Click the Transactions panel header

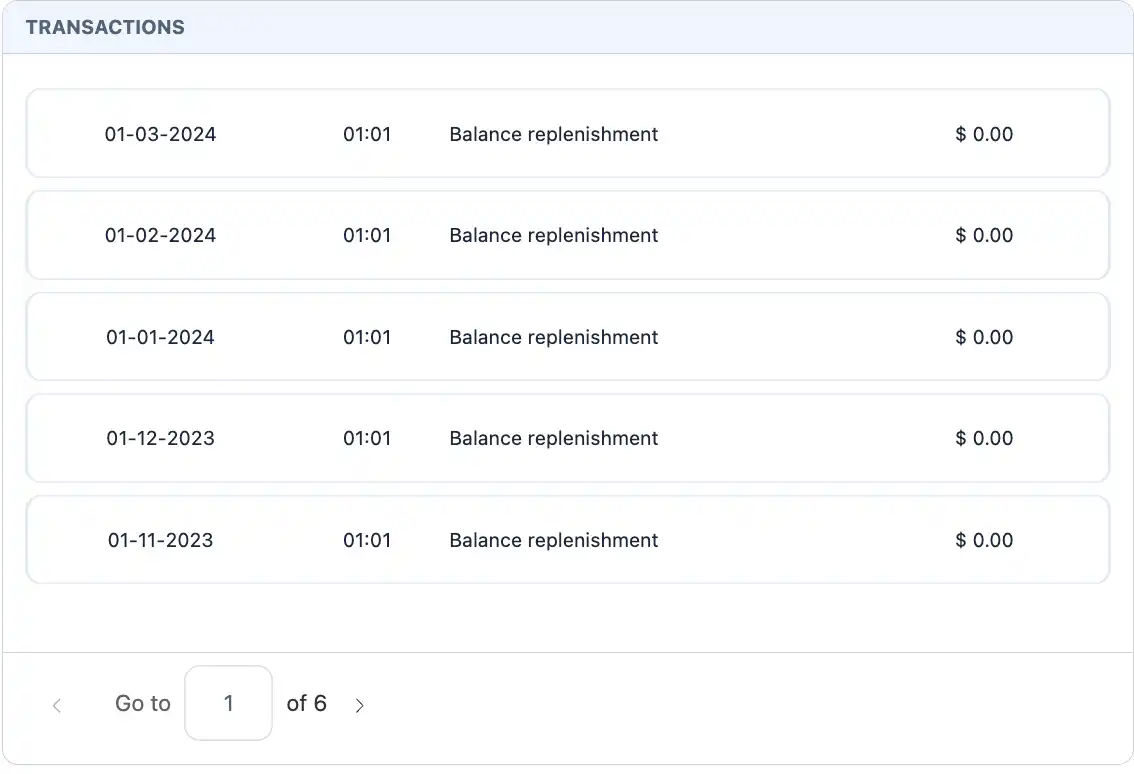[x=105, y=28]
